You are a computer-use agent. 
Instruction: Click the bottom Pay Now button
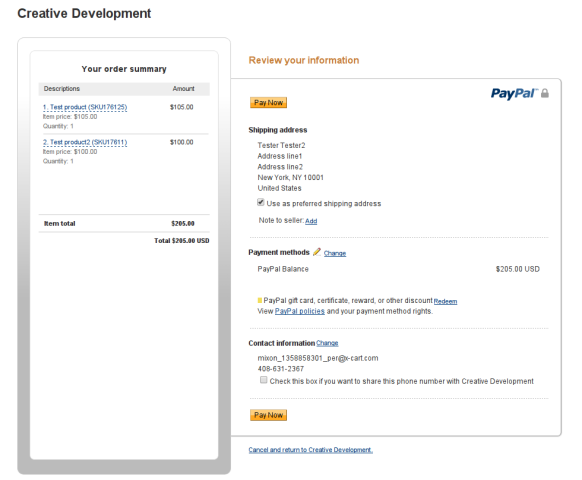click(x=268, y=415)
